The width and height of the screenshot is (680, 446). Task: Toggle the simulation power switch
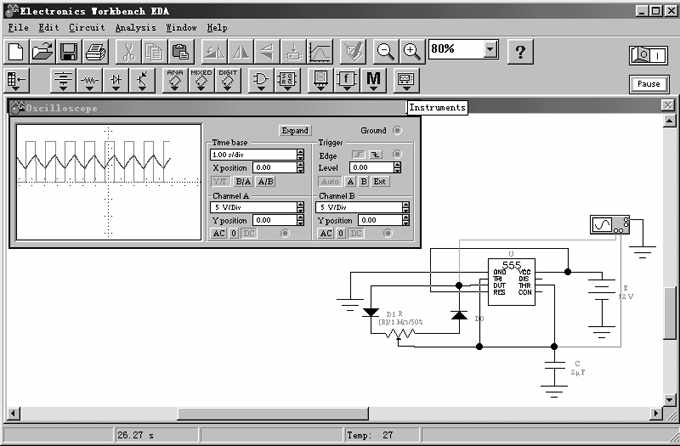(648, 55)
